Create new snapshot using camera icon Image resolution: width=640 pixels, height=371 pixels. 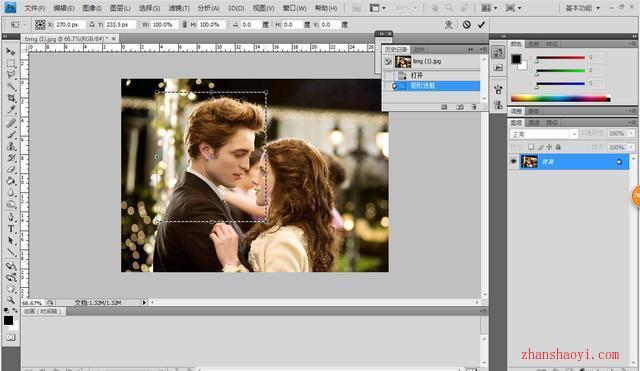(x=460, y=107)
